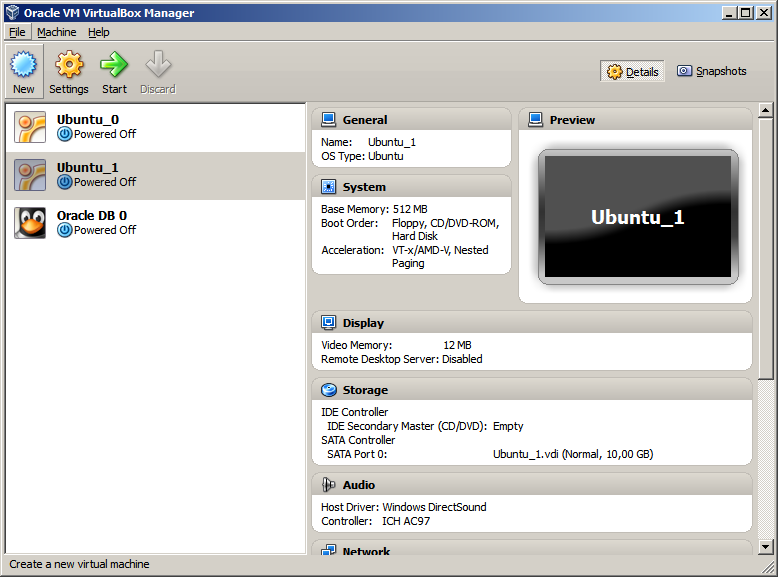
Task: Click the VirtualBox title bar app icon
Action: (x=12, y=12)
